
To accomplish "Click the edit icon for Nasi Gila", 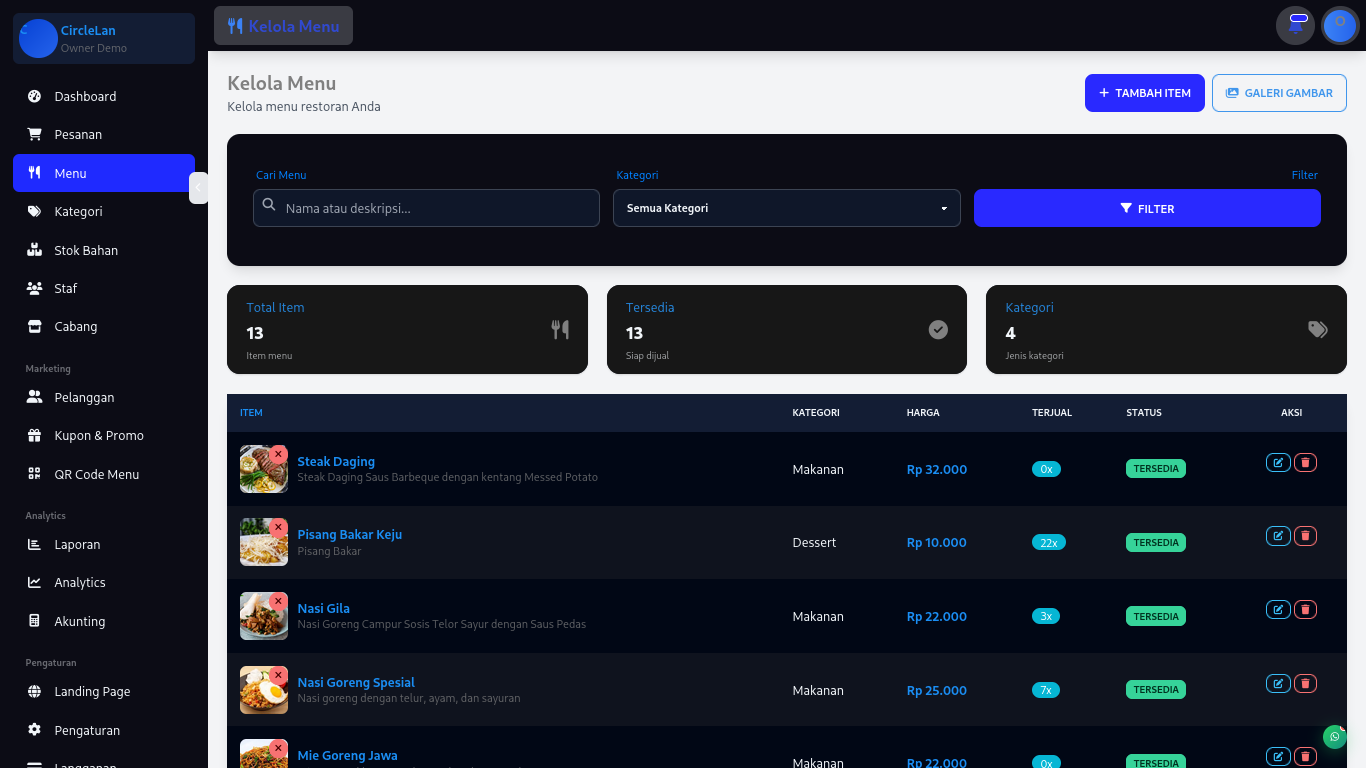I will tap(1278, 609).
